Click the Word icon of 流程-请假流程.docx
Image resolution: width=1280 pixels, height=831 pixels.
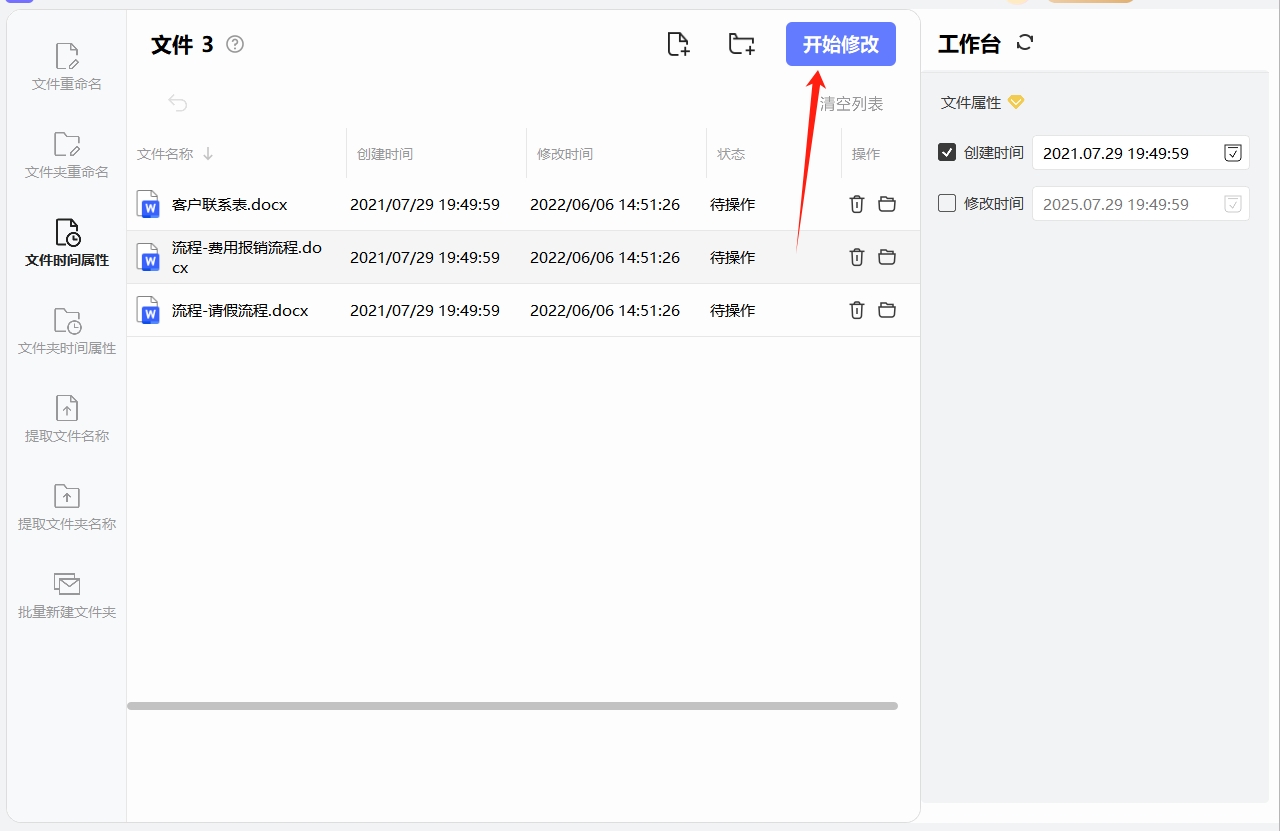148,310
